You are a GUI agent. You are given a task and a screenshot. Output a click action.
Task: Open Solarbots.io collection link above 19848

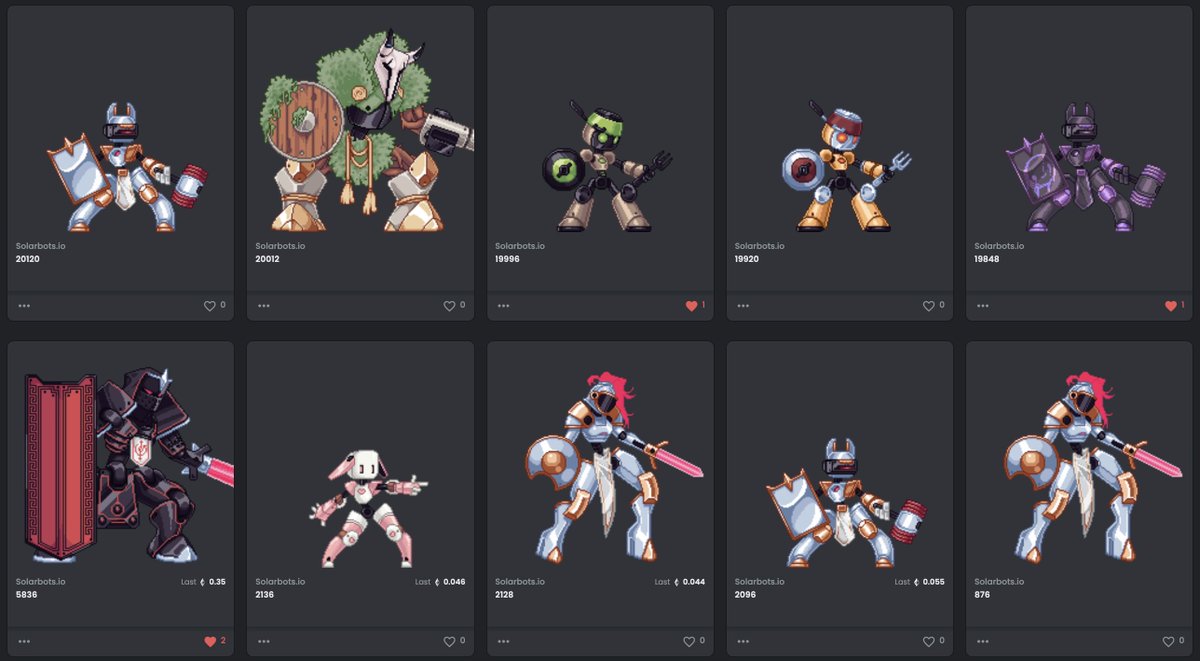tap(1000, 245)
